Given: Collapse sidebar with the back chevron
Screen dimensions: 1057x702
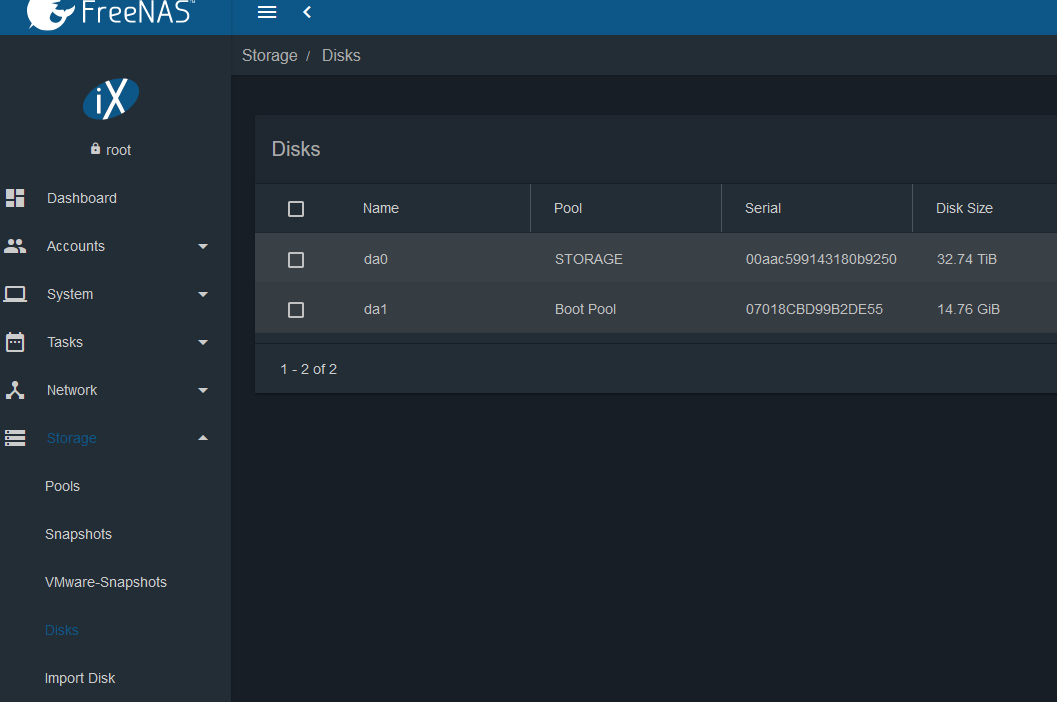Looking at the screenshot, I should [307, 12].
